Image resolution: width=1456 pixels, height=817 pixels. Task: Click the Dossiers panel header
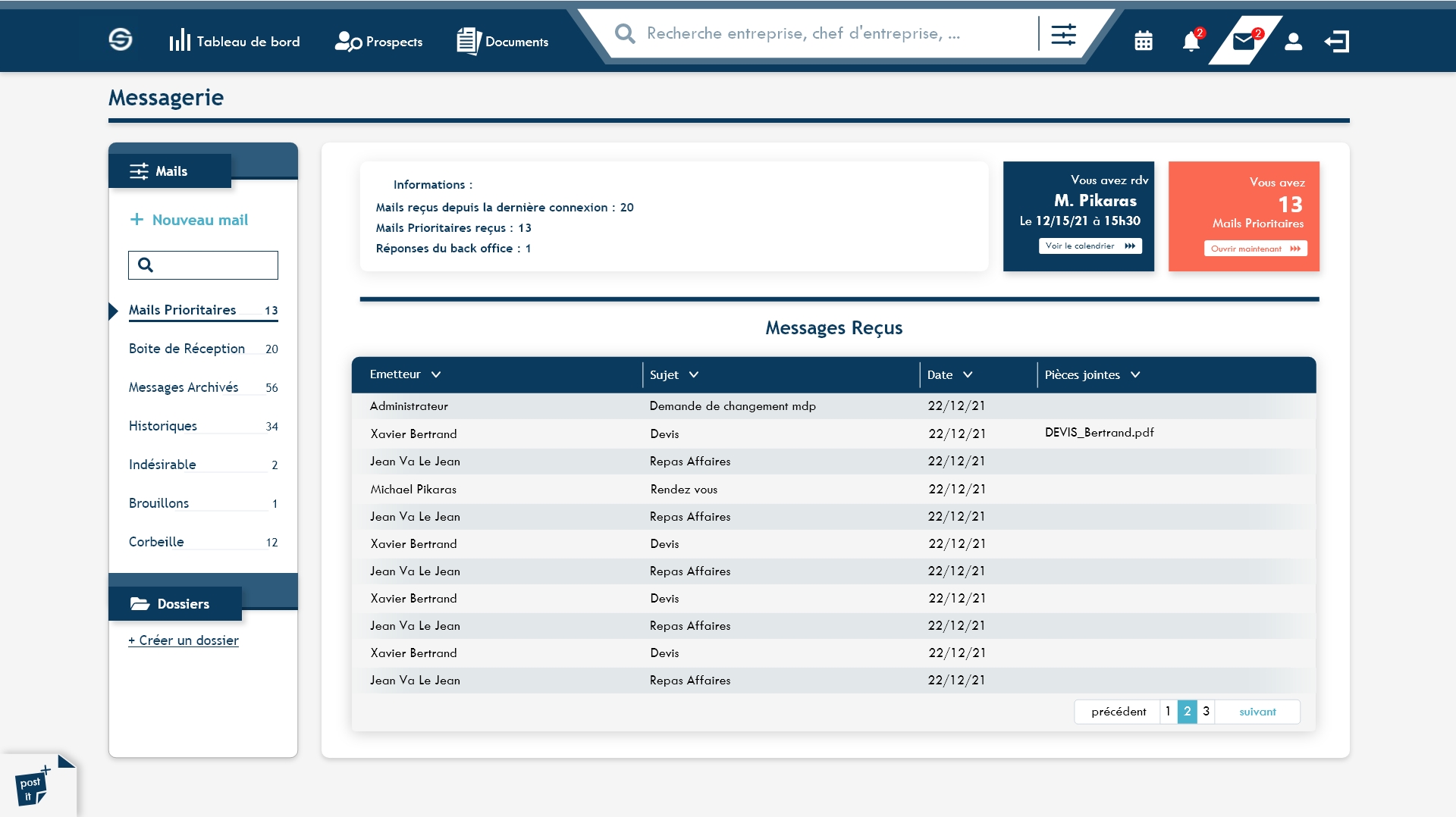175,604
